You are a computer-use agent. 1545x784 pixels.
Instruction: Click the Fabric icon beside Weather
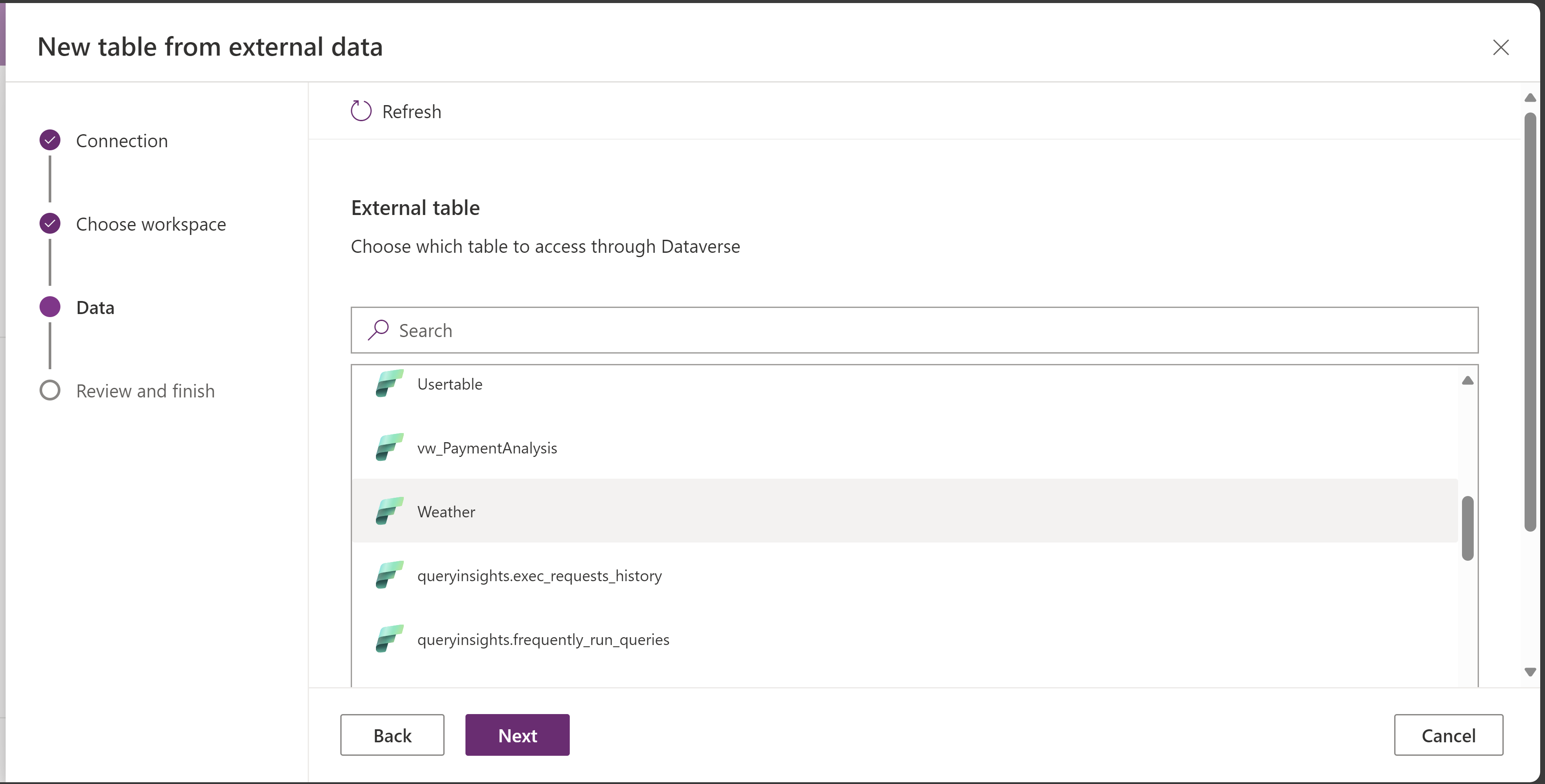point(388,511)
